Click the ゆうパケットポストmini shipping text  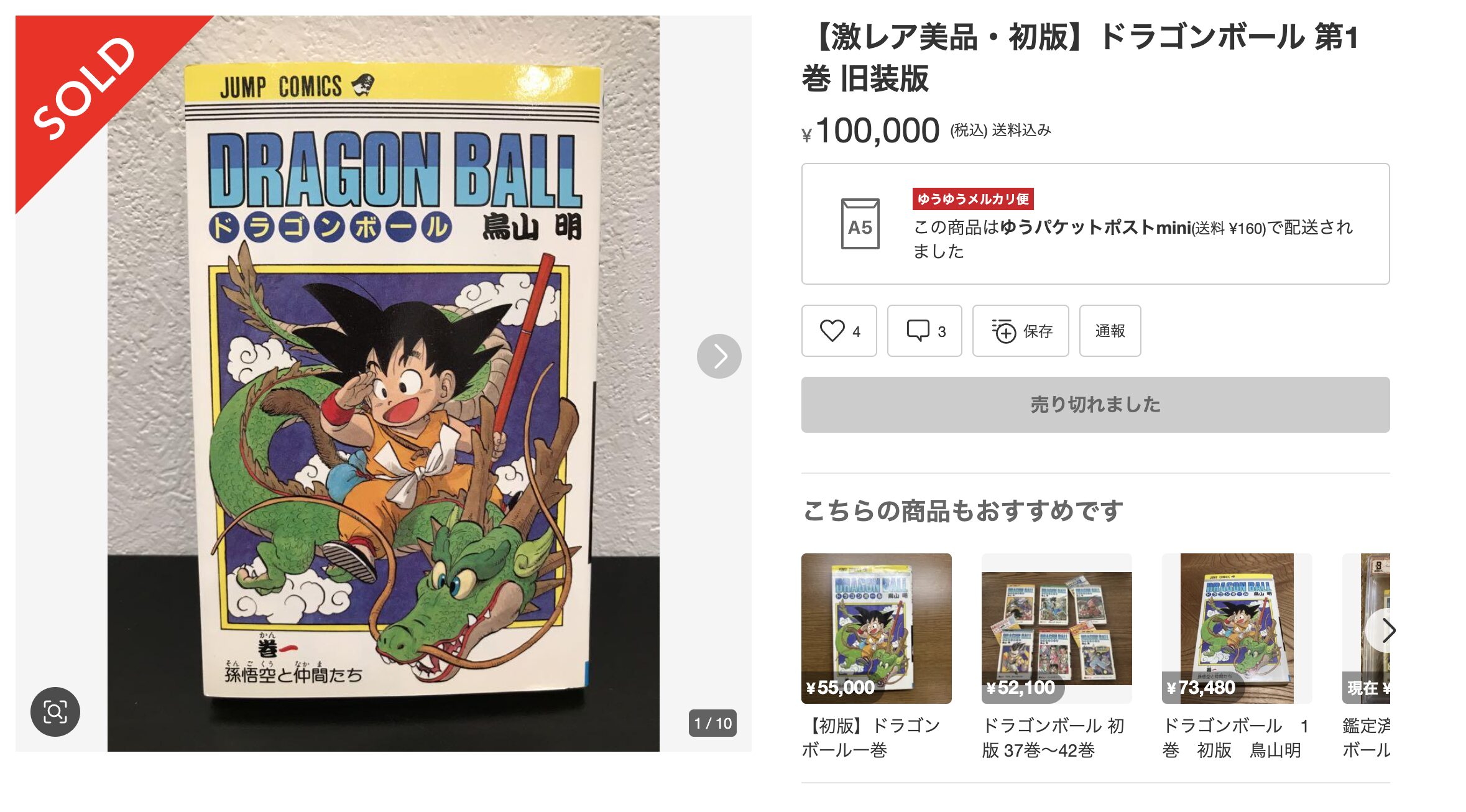[1095, 228]
